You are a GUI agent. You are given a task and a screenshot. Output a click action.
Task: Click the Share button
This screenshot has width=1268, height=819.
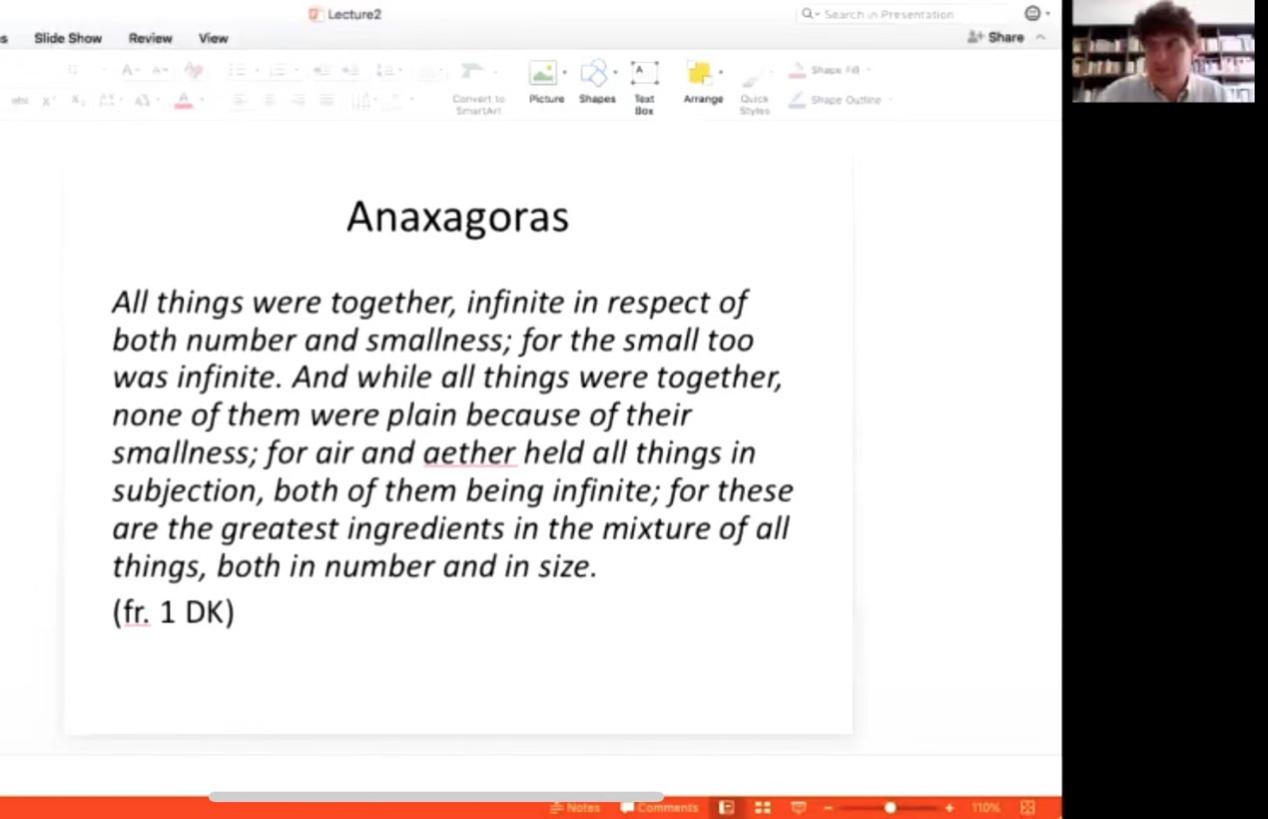(x=996, y=38)
